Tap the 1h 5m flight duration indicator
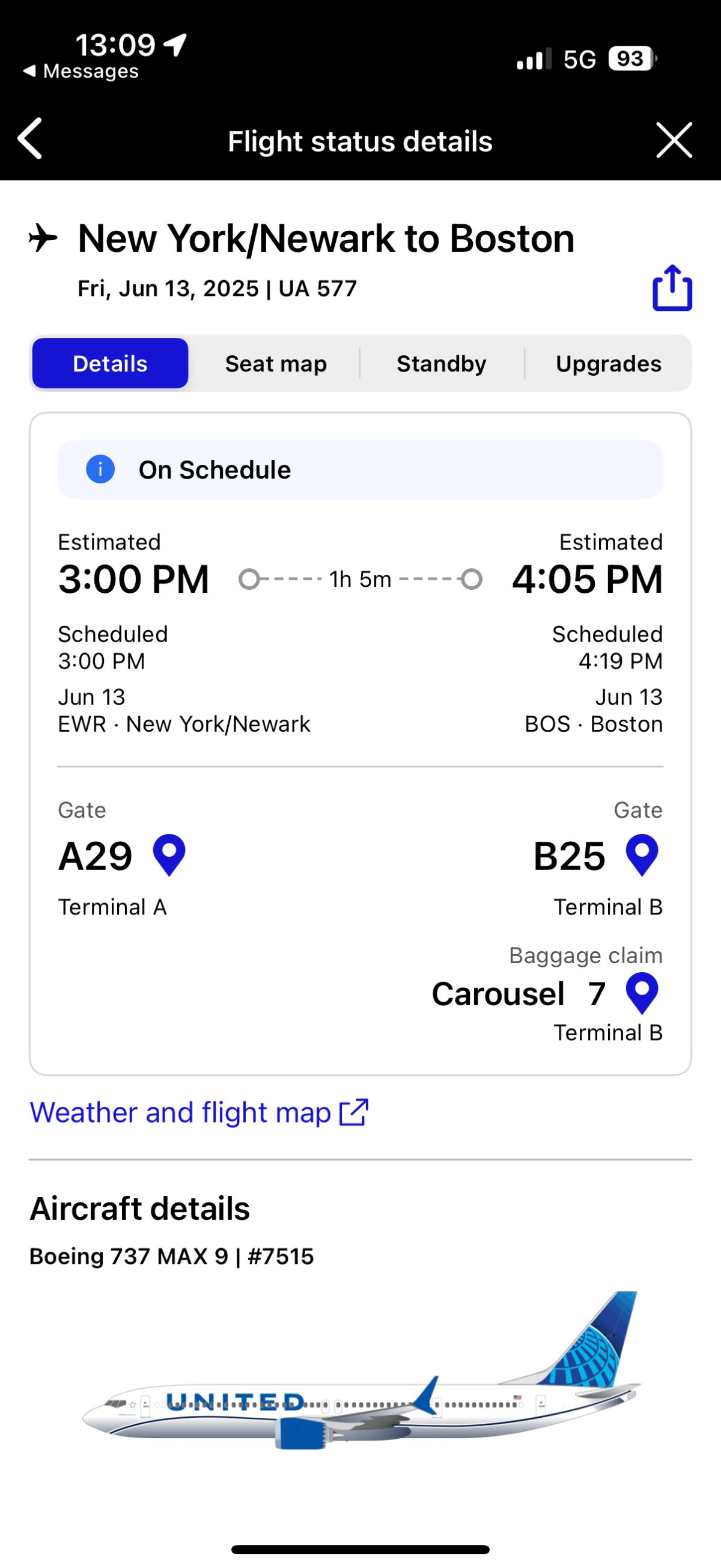The height and width of the screenshot is (1568, 721). tap(360, 580)
